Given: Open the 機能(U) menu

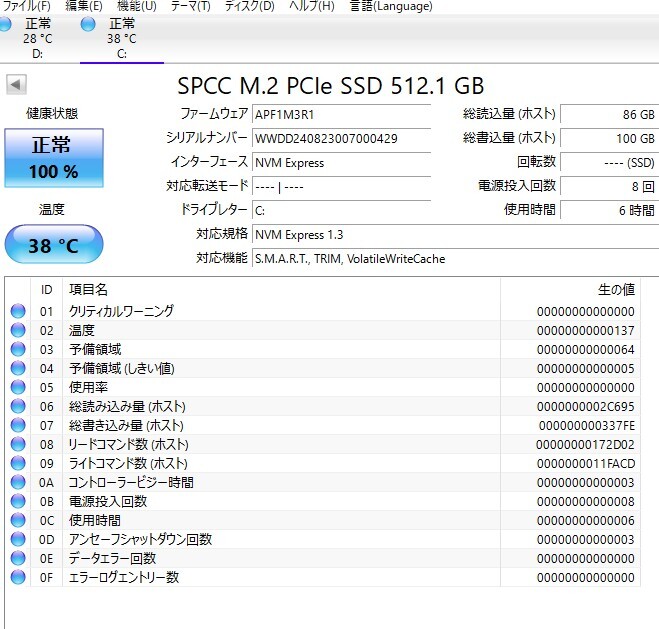Looking at the screenshot, I should click(136, 6).
